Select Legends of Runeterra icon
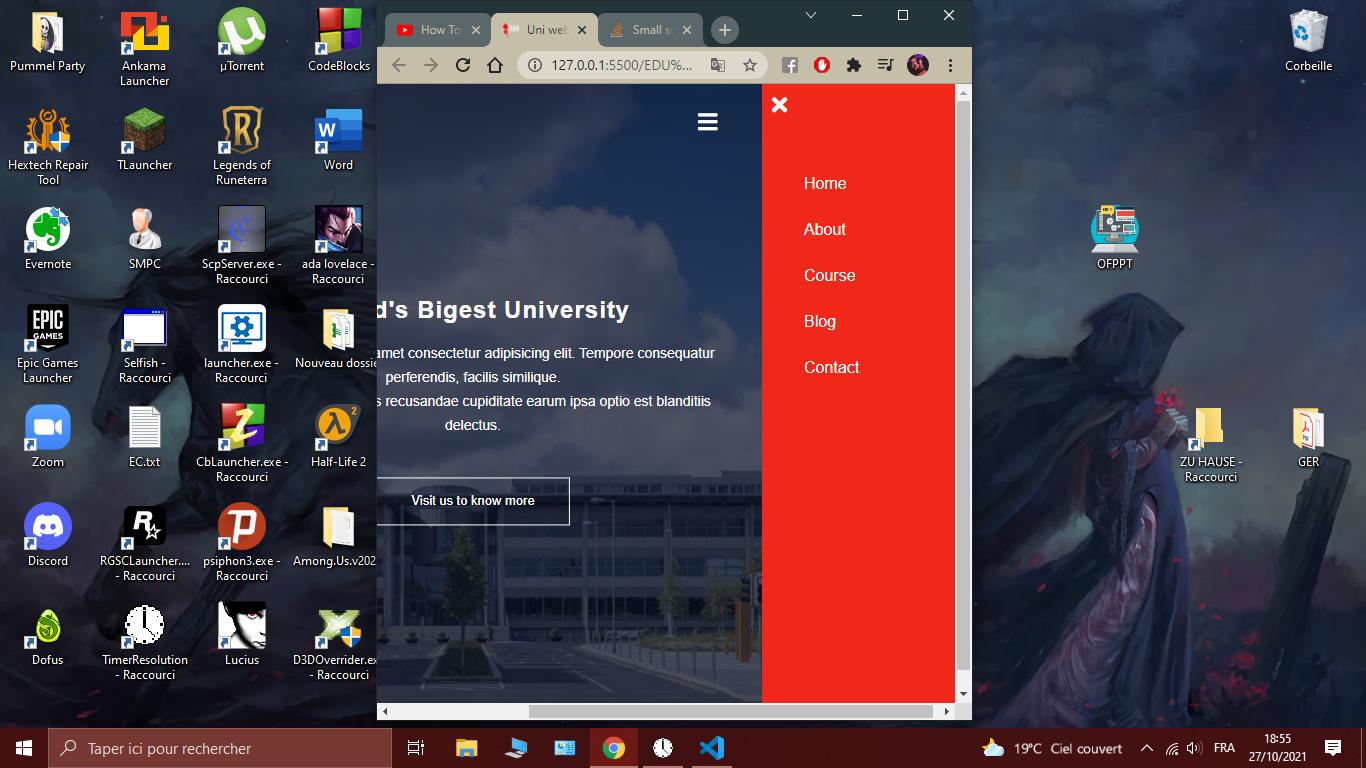The height and width of the screenshot is (768, 1366). [241, 148]
